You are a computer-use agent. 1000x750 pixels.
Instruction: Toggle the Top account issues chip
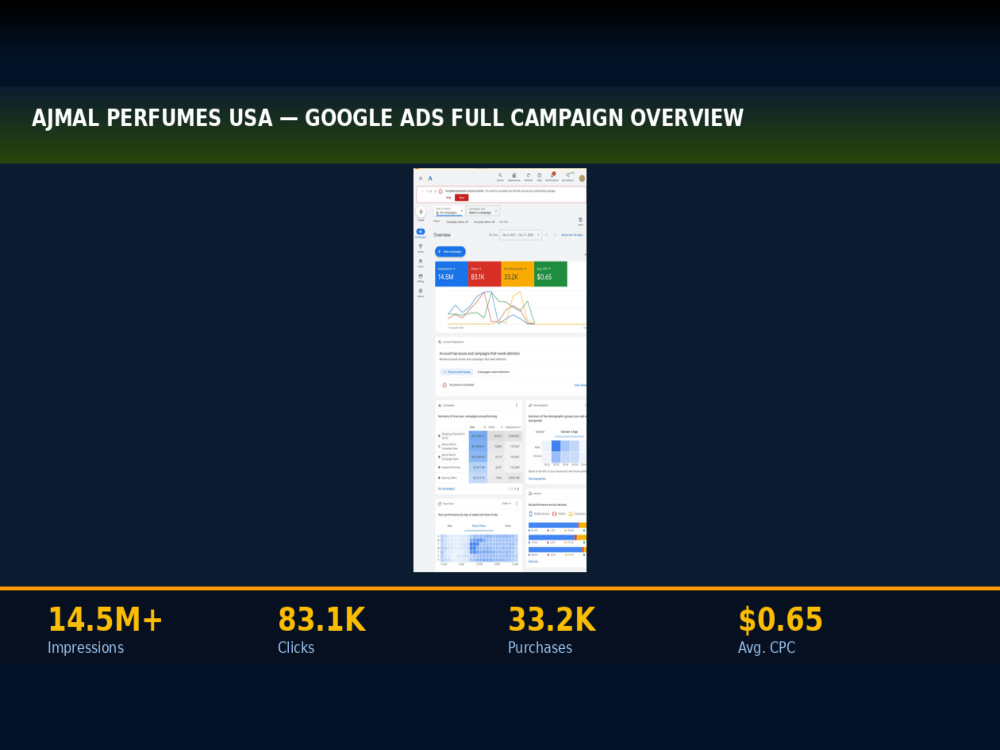[457, 372]
